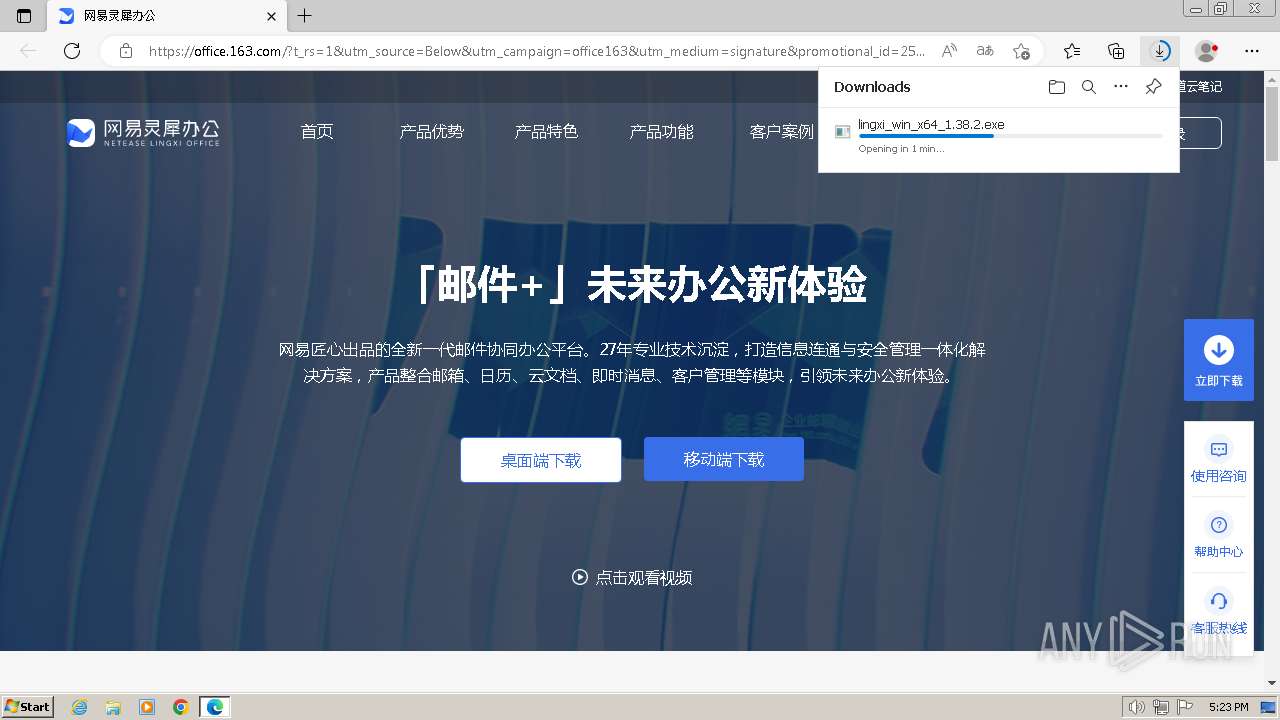Open Edge Settings and more menu
The height and width of the screenshot is (720, 1280).
tap(1252, 51)
